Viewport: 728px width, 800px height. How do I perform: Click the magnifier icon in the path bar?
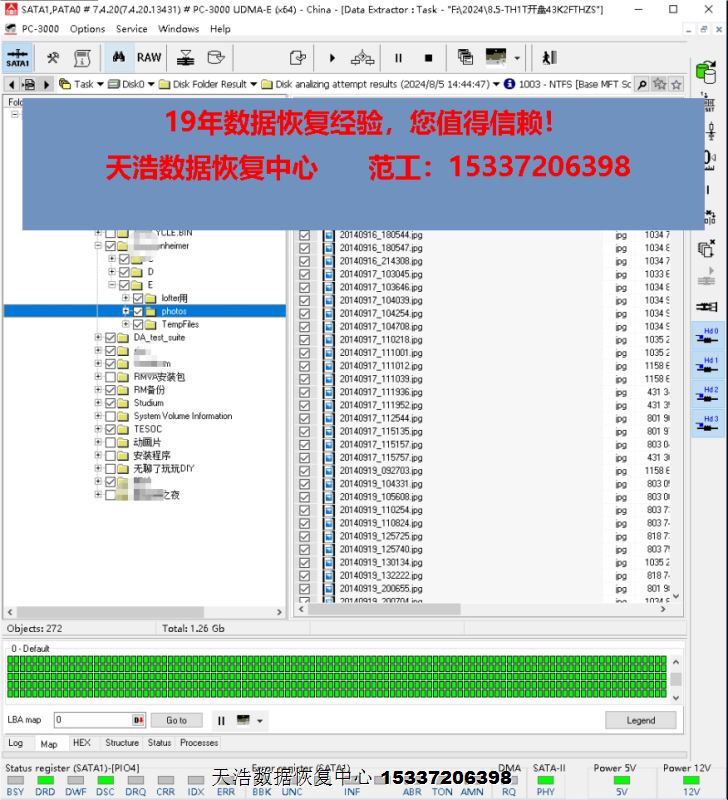pos(642,84)
